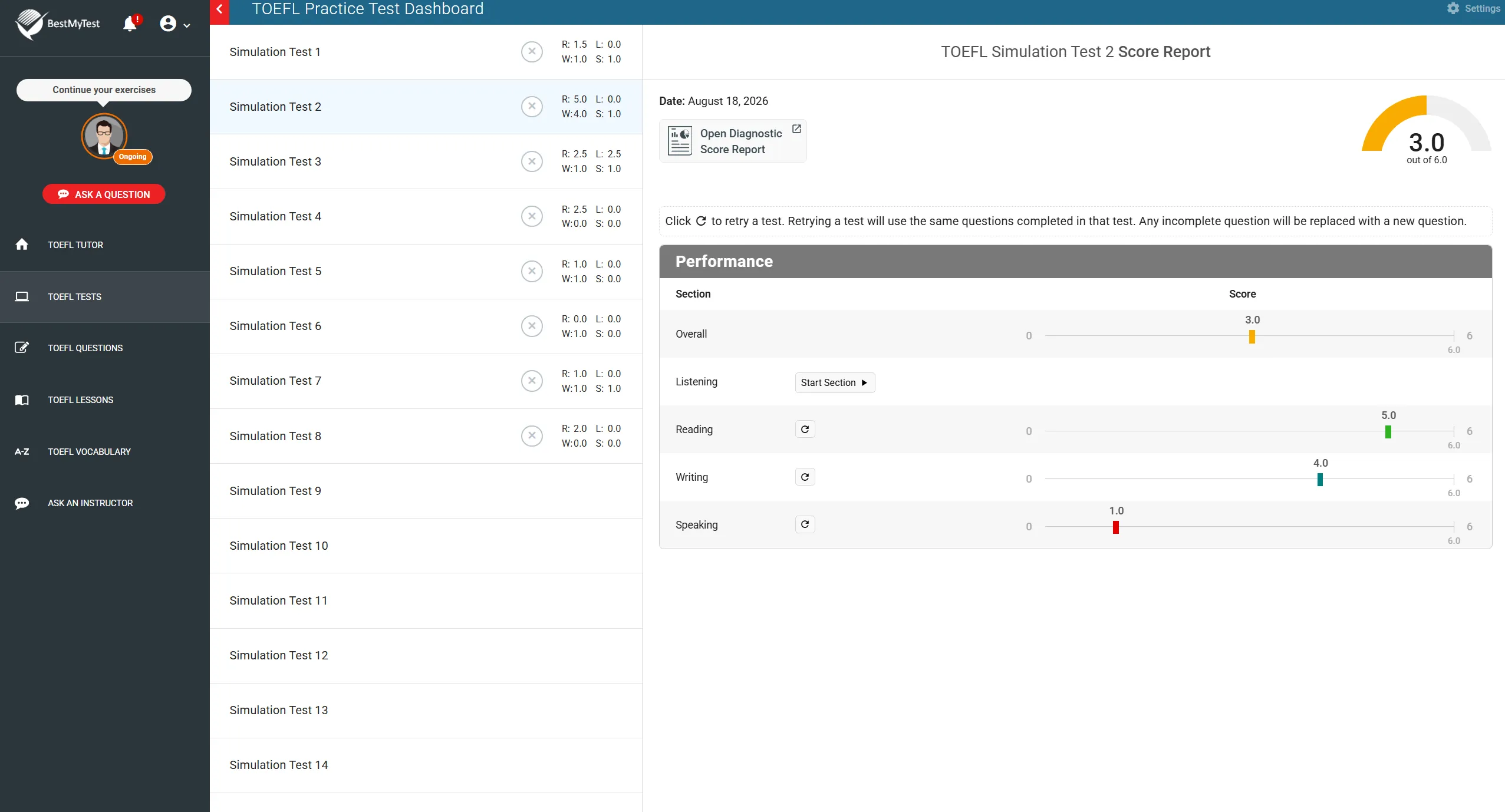Open TOEFL QUESTIONS in sidebar

pos(105,348)
